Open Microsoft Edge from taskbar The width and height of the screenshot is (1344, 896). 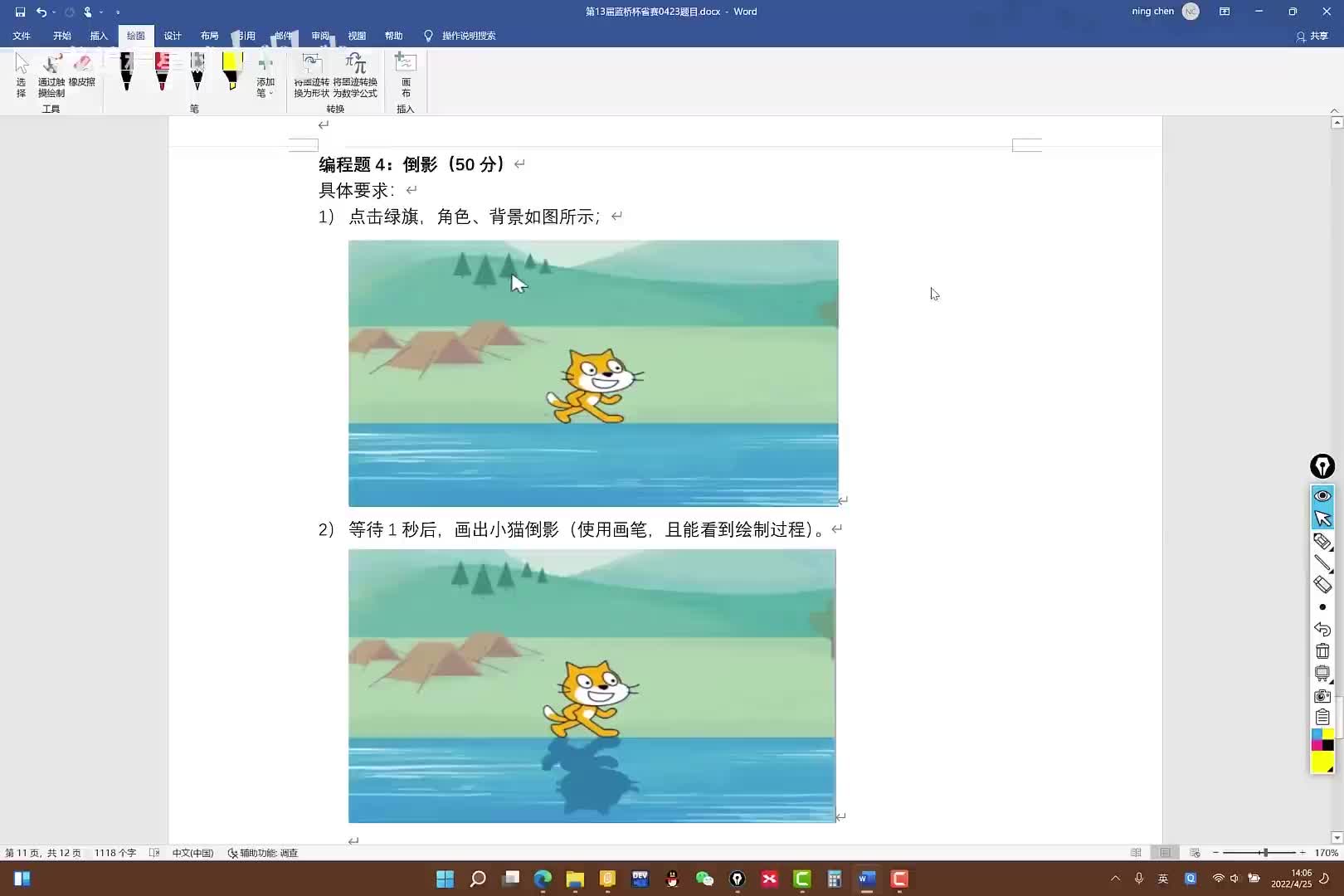point(543,879)
